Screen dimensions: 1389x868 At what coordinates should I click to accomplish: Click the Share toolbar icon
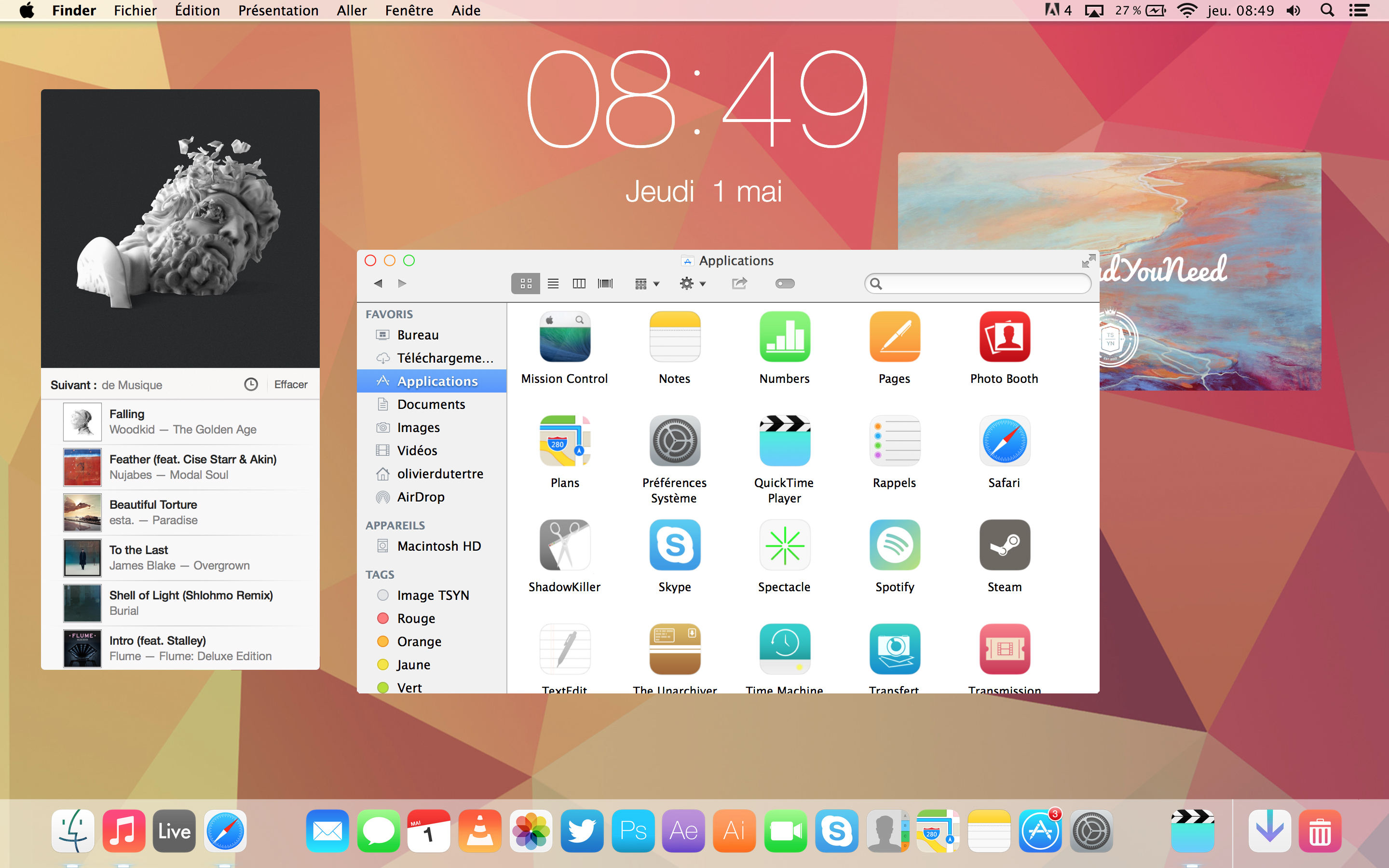point(739,284)
